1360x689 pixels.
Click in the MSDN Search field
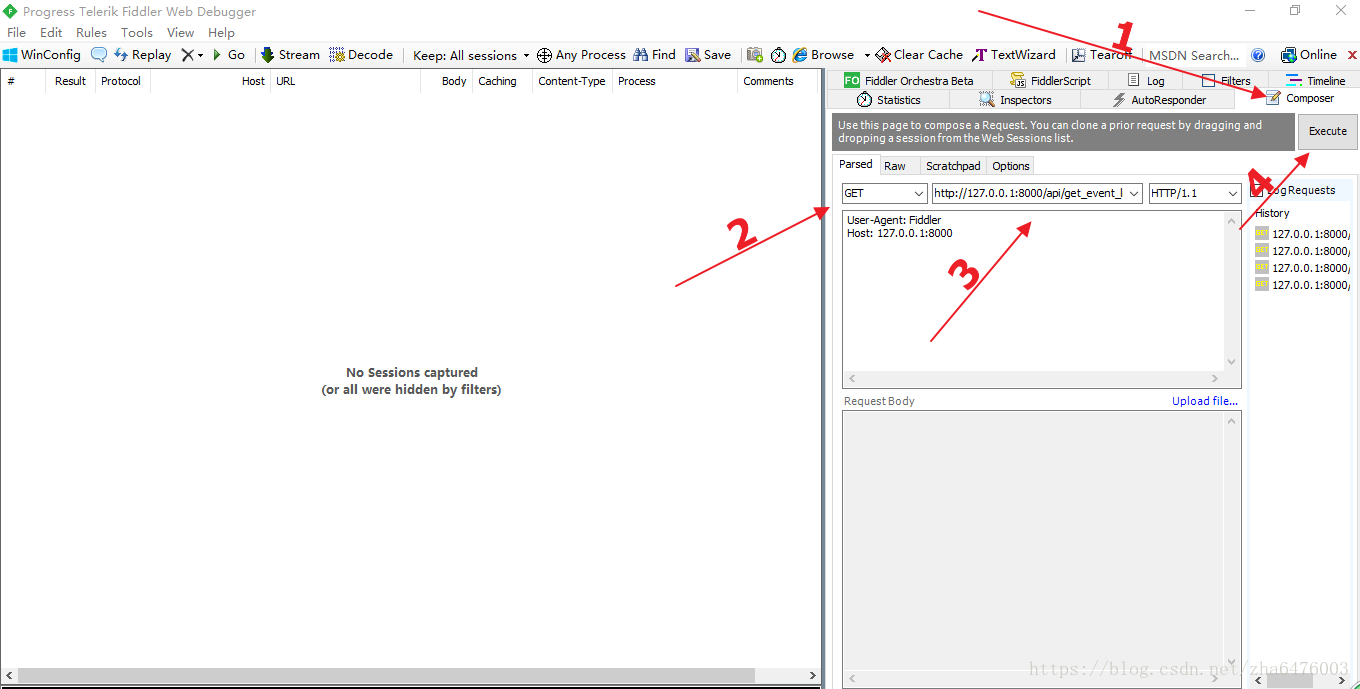point(1193,55)
